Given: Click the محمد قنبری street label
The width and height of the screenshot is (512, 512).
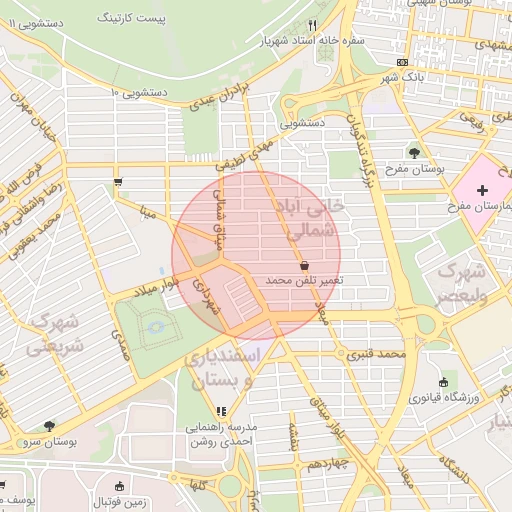Looking at the screenshot, I should 376,354.
